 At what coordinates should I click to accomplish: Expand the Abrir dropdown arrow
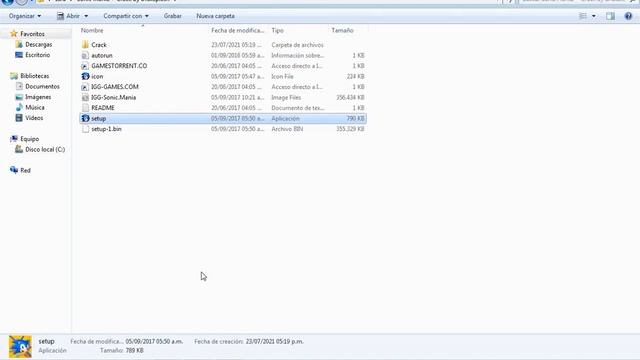point(86,16)
